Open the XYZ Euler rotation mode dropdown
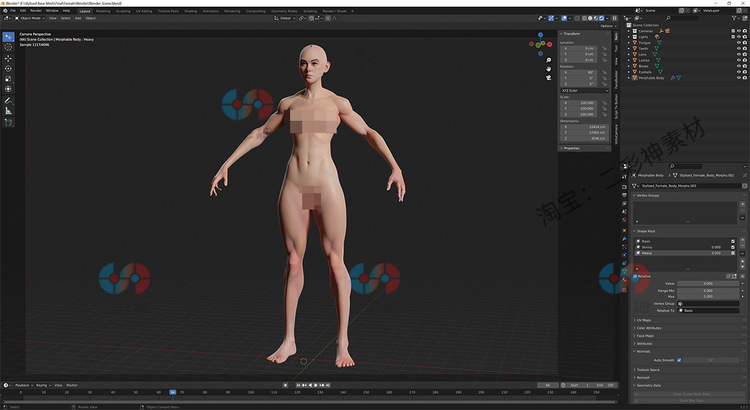Screen dimensions: 750x410 tap(585, 90)
